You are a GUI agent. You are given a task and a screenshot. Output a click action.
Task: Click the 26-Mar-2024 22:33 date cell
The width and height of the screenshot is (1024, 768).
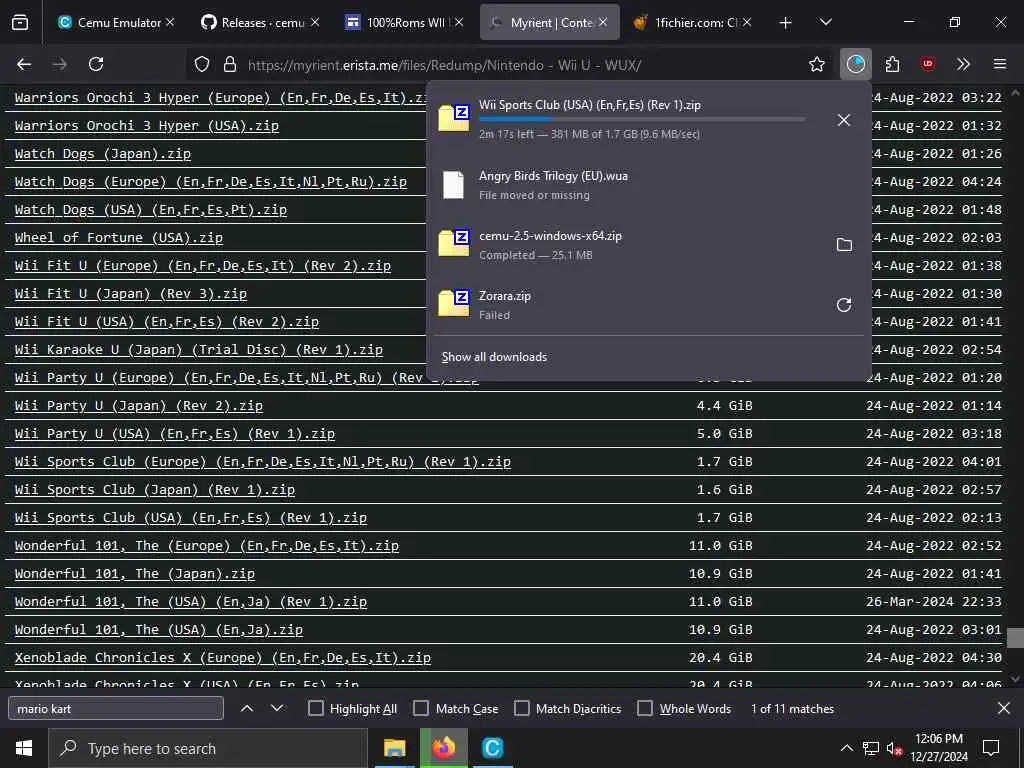pos(933,602)
